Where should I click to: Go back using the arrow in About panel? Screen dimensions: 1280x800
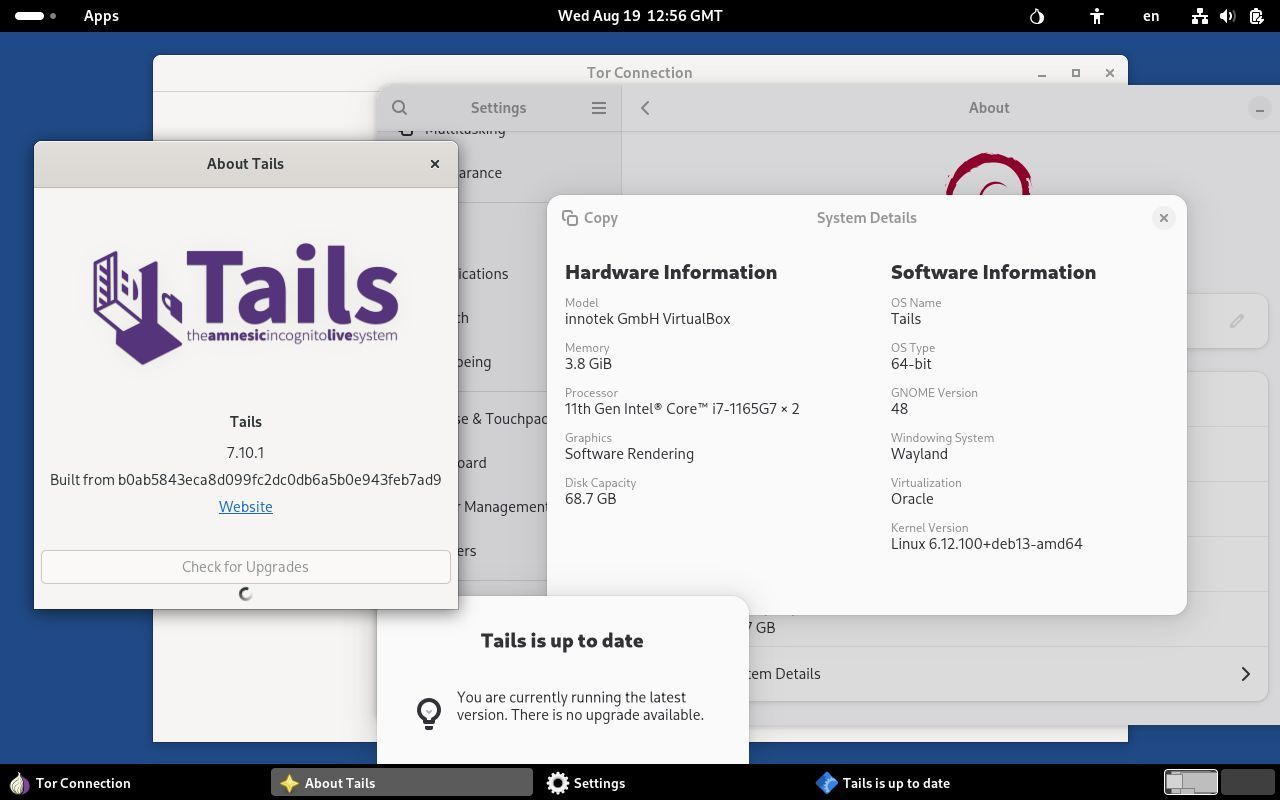645,108
